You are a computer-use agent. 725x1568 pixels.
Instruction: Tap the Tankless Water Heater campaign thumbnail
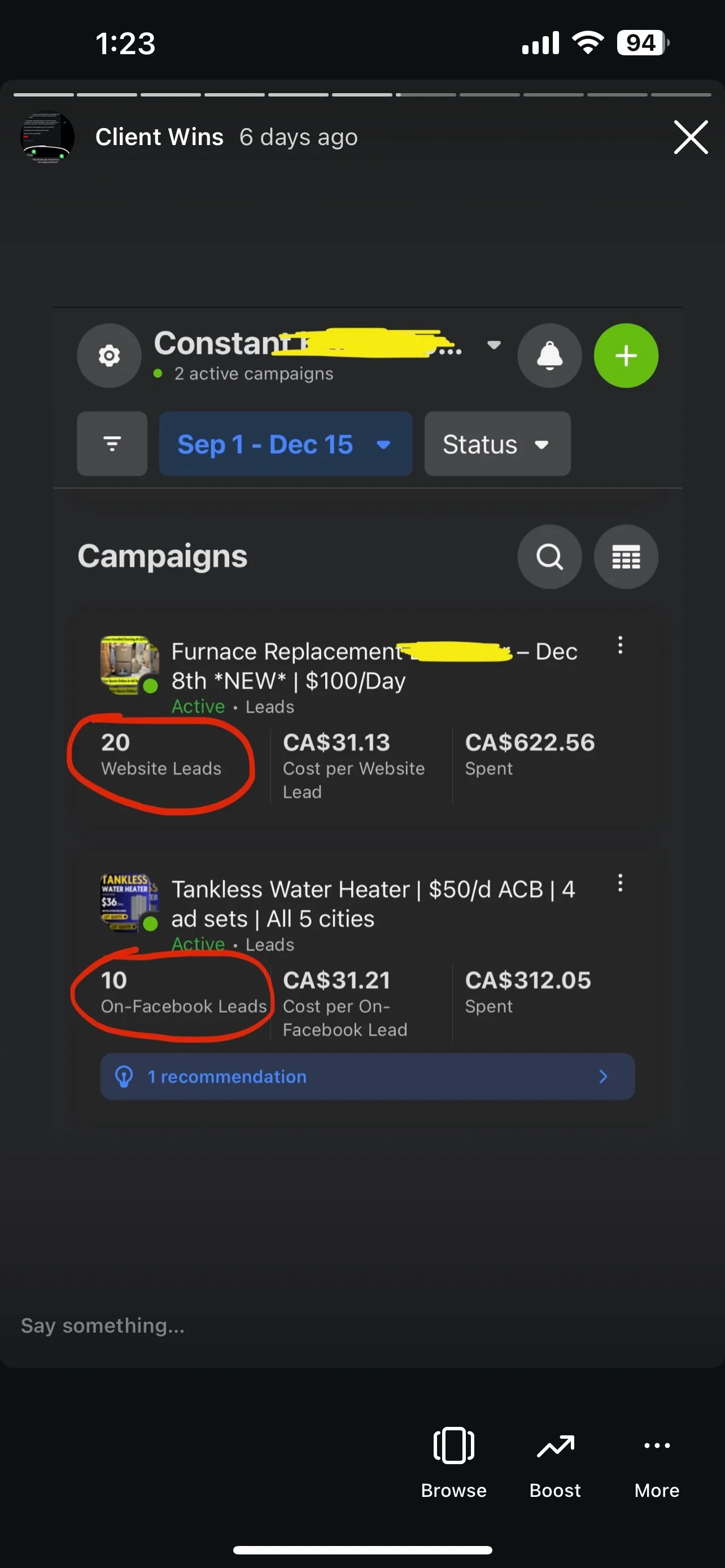(128, 903)
